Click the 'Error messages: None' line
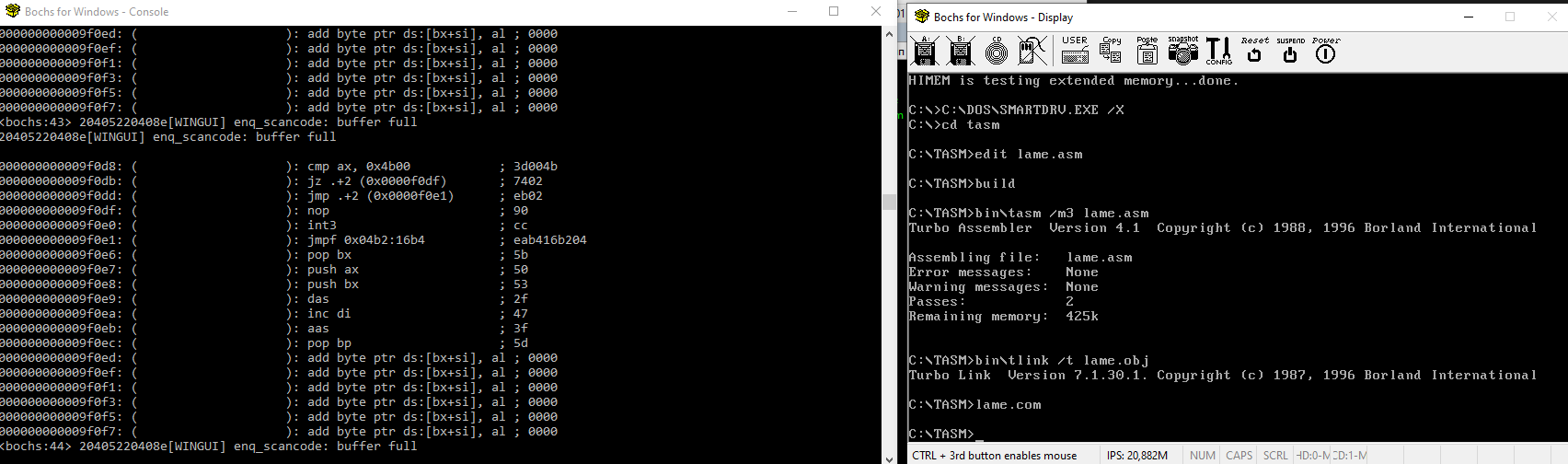This screenshot has width=1568, height=464. [x=1004, y=272]
